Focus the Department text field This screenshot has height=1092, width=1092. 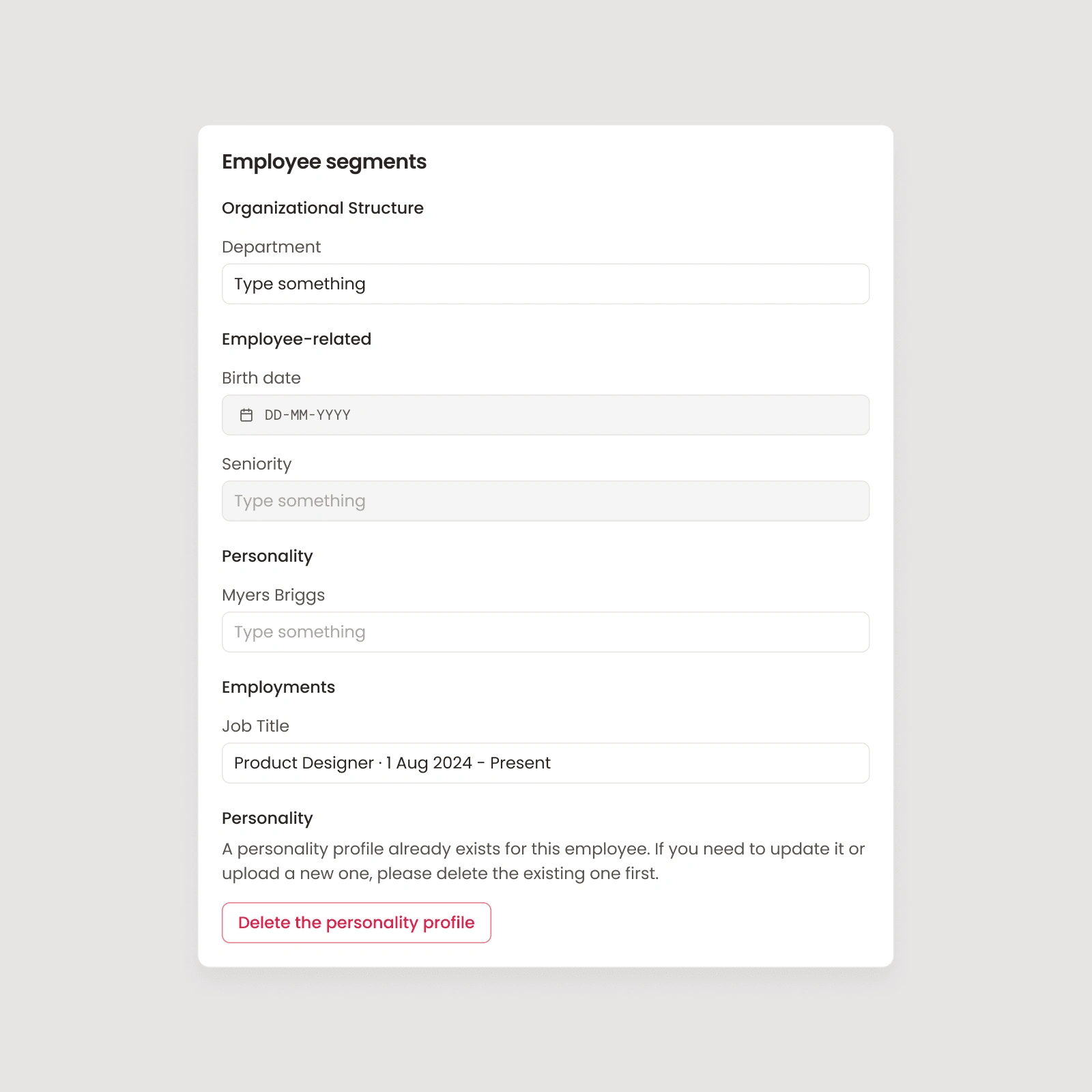point(545,284)
